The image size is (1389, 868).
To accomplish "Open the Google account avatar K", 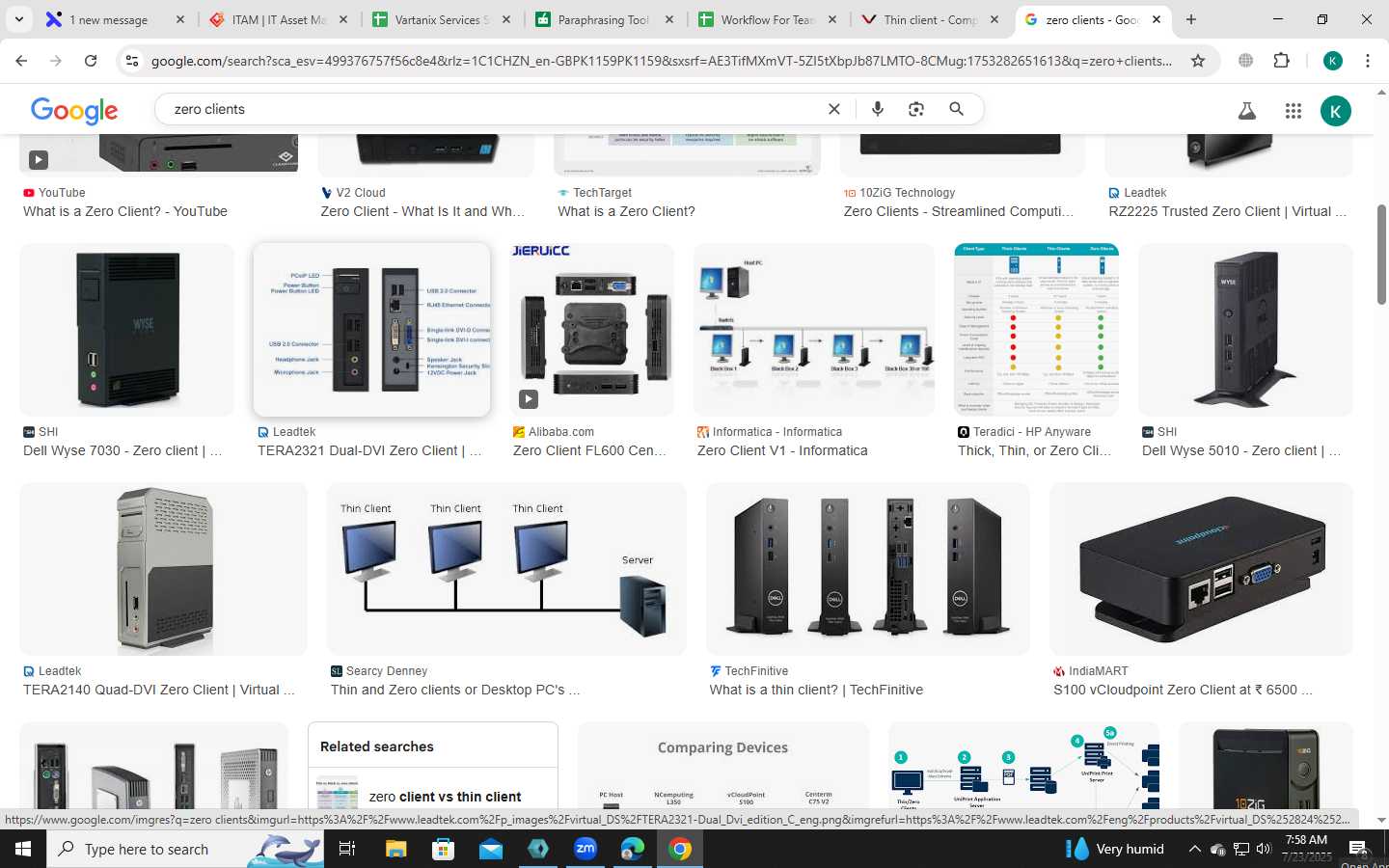I will (1336, 111).
